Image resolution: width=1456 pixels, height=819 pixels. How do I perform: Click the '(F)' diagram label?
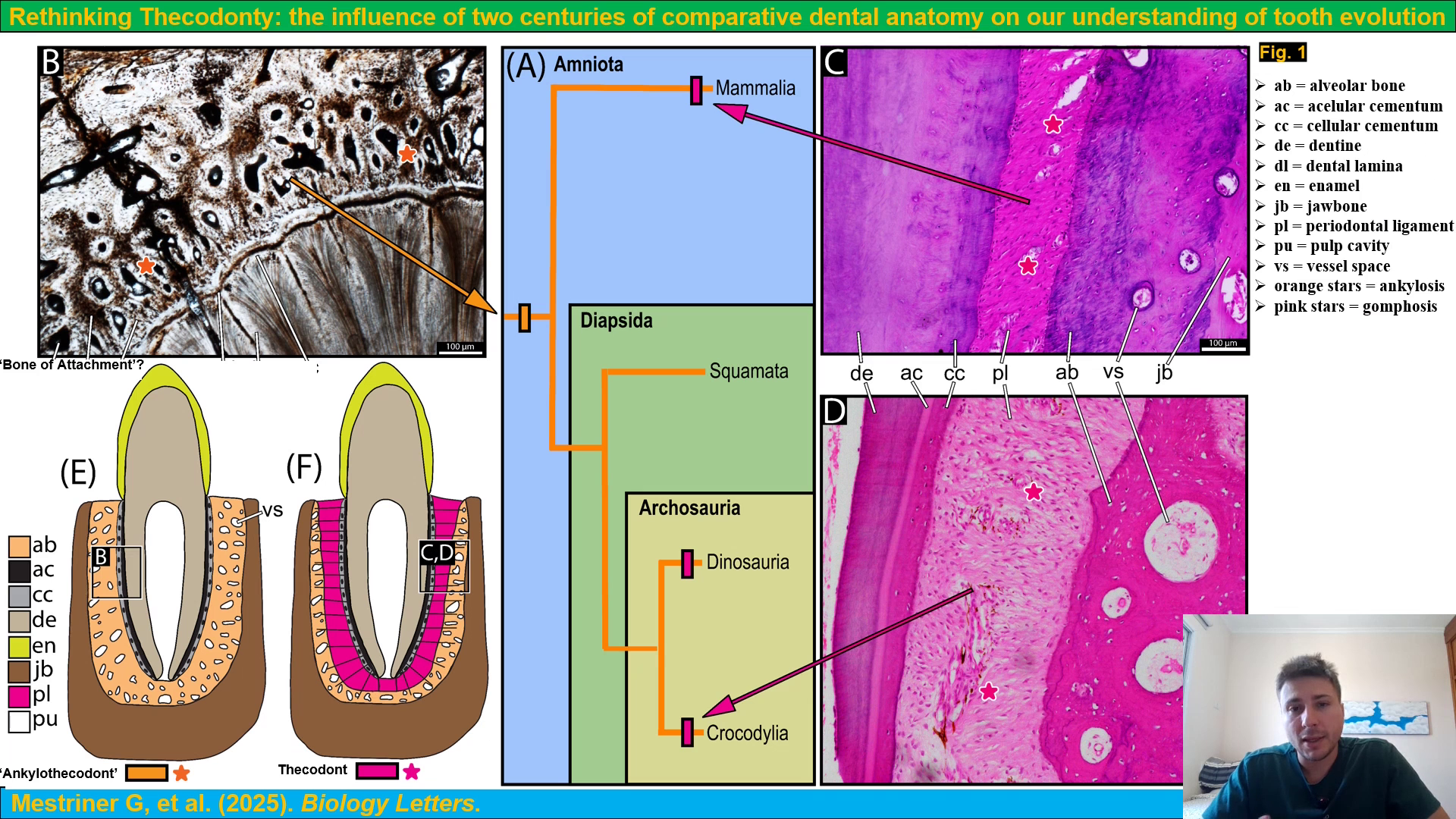point(304,467)
